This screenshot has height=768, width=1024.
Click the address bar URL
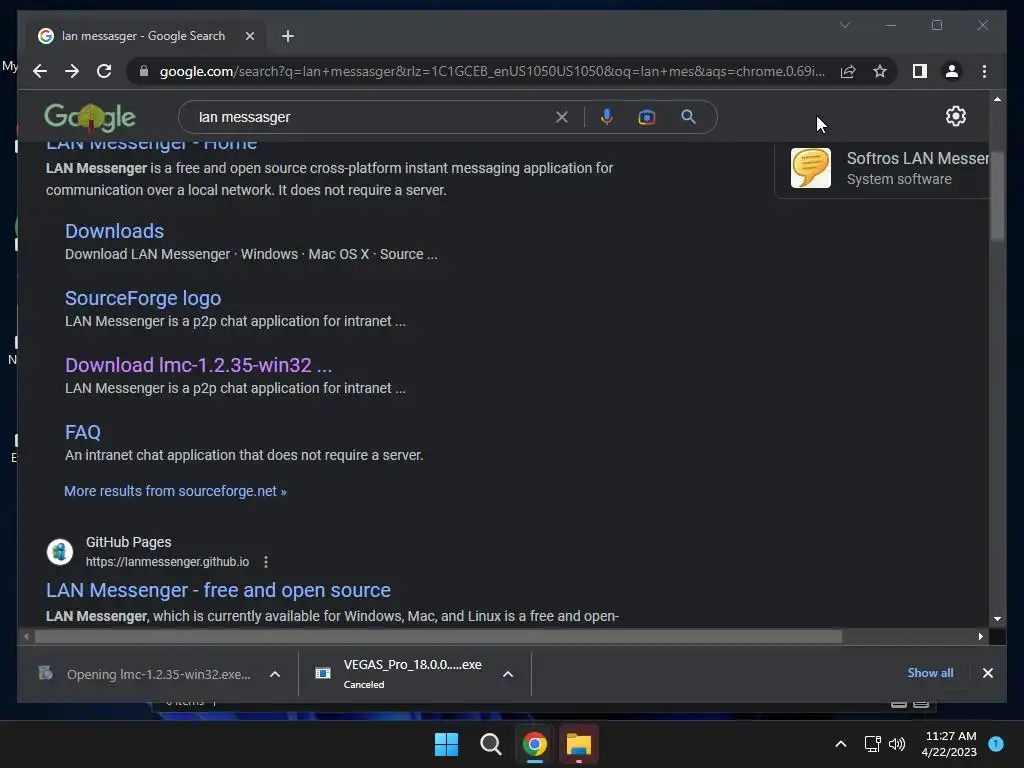[x=492, y=71]
